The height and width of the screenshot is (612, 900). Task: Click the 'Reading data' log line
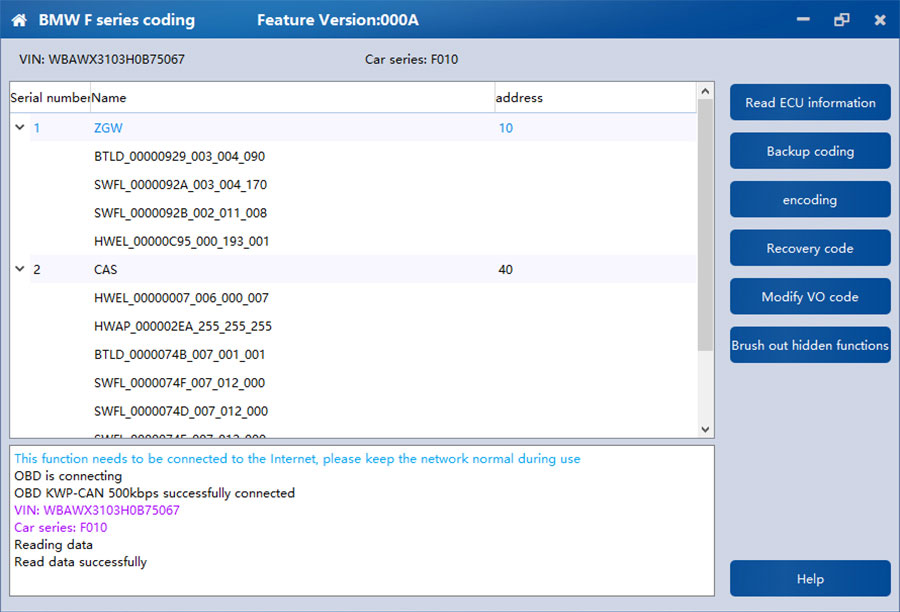53,545
